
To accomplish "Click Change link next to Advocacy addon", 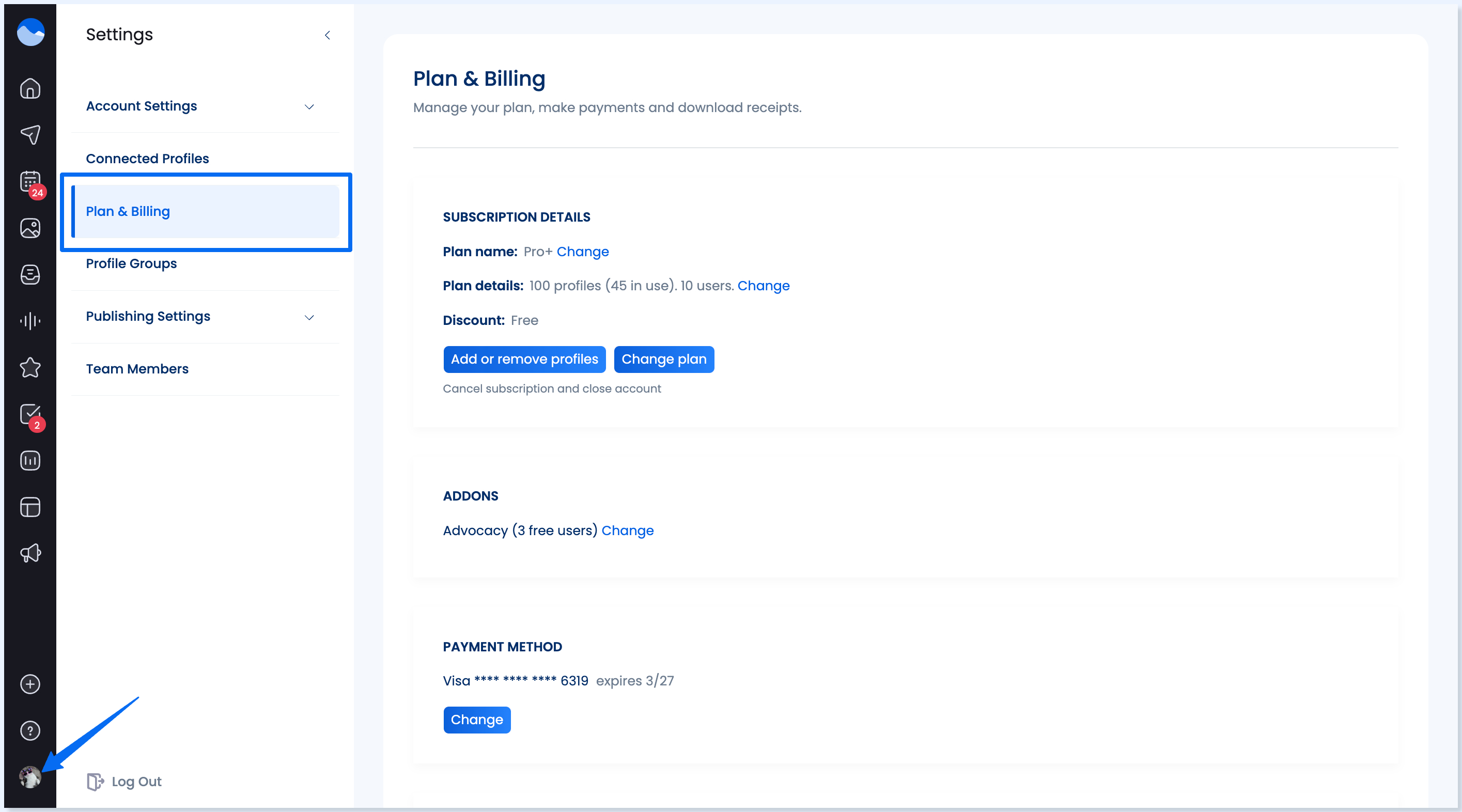I will [627, 530].
